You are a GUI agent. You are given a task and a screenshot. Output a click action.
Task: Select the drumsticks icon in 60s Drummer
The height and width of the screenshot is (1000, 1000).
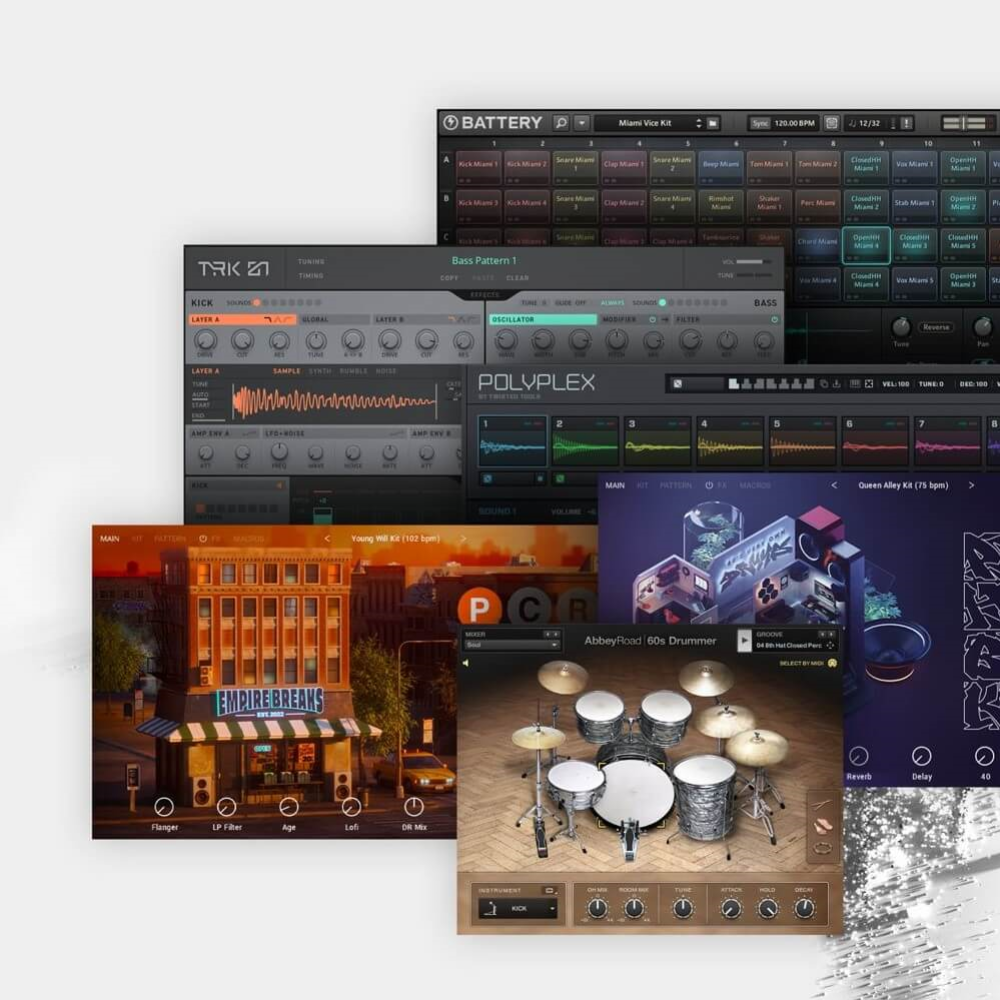[822, 804]
